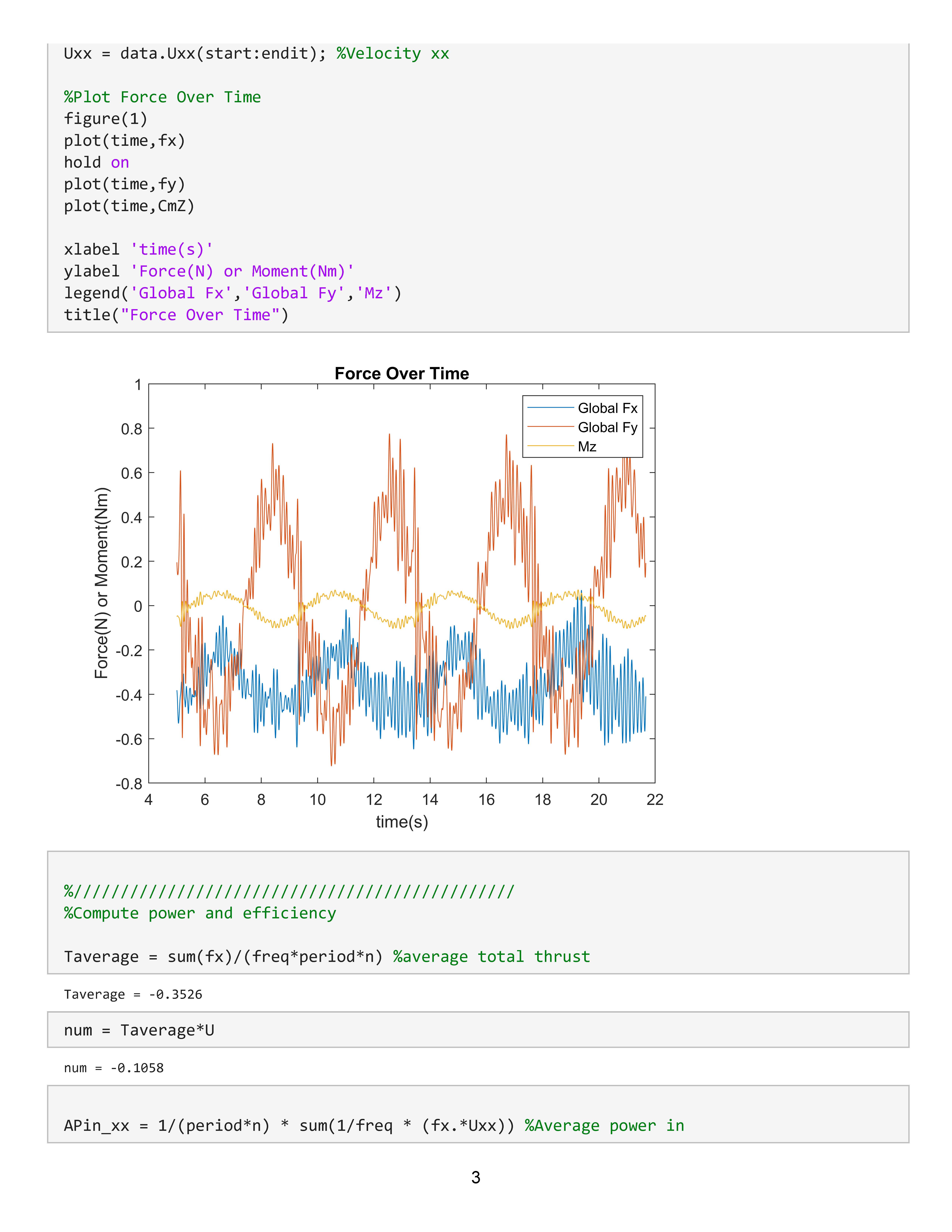Screen dimensions: 952x1232
Task: Click the x-axis label 'time(s)' below chart
Action: [x=402, y=822]
